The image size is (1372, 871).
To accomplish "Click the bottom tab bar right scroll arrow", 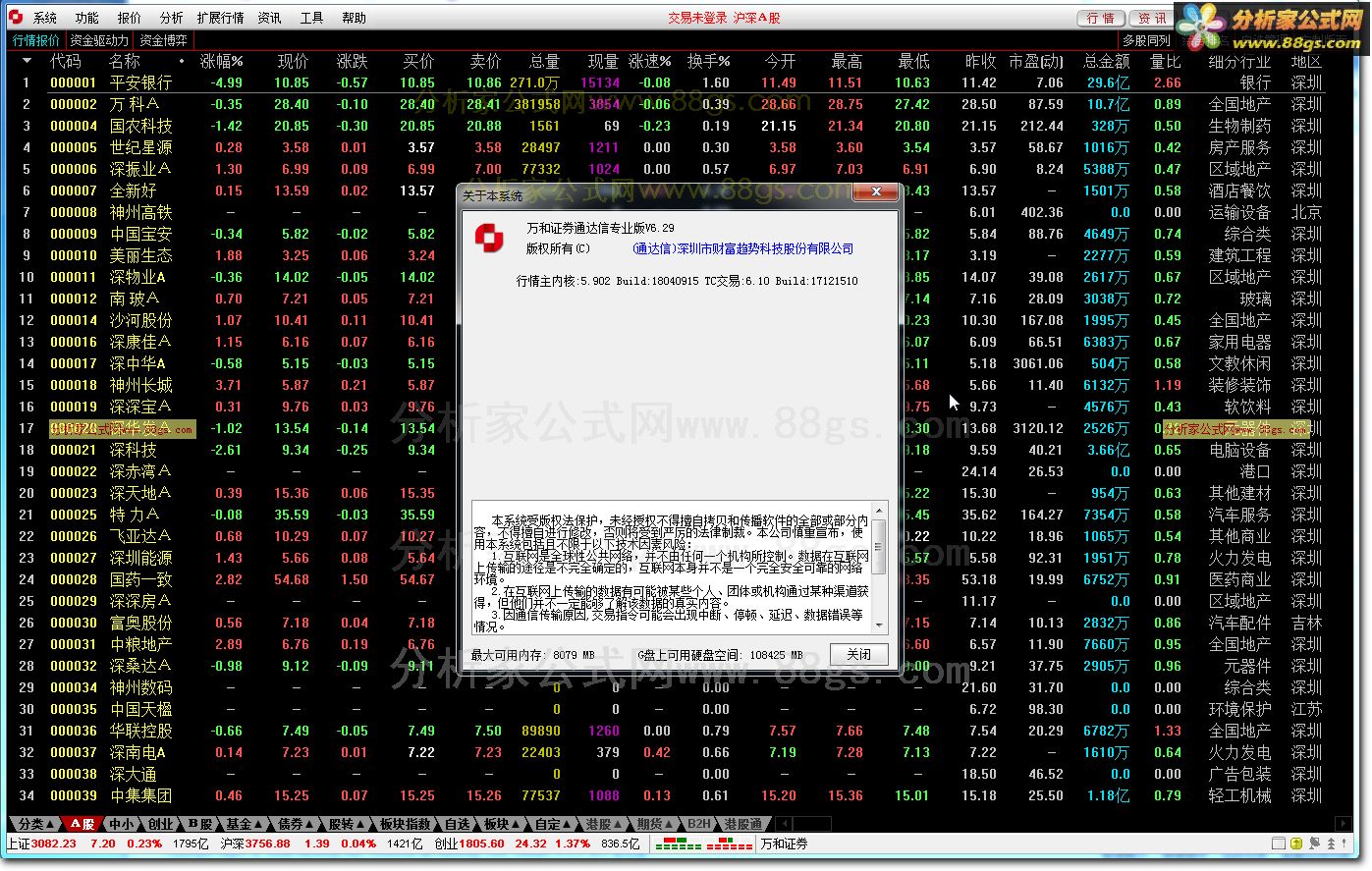I will pos(1344,824).
